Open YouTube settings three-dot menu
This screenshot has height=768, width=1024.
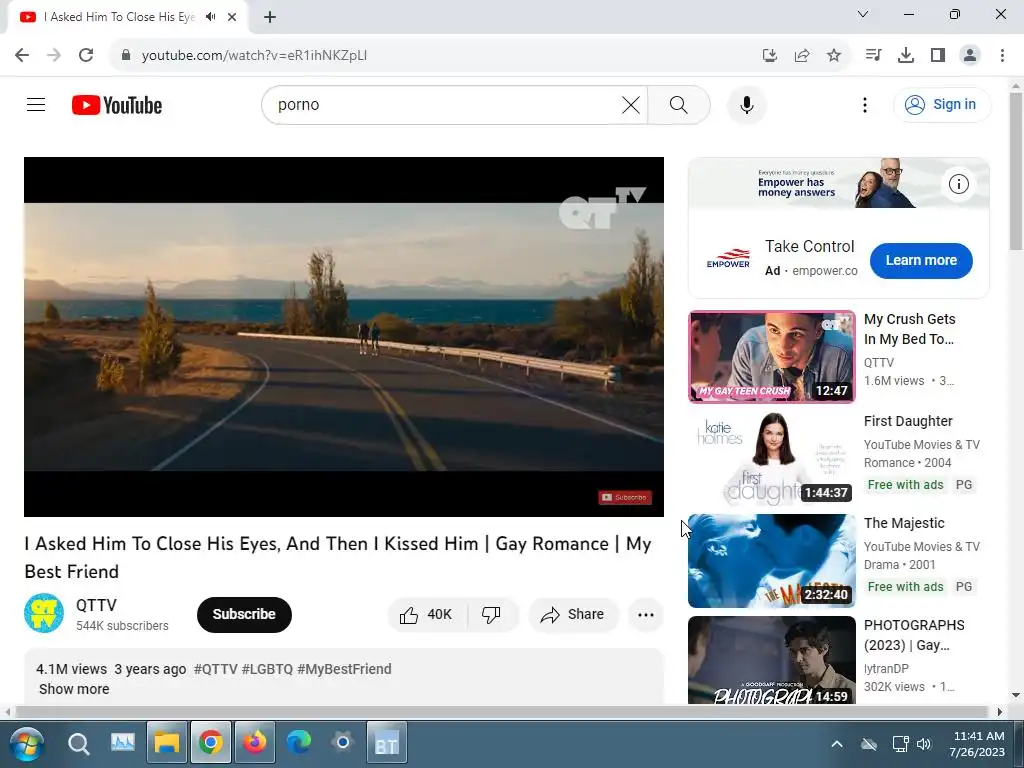tap(865, 104)
